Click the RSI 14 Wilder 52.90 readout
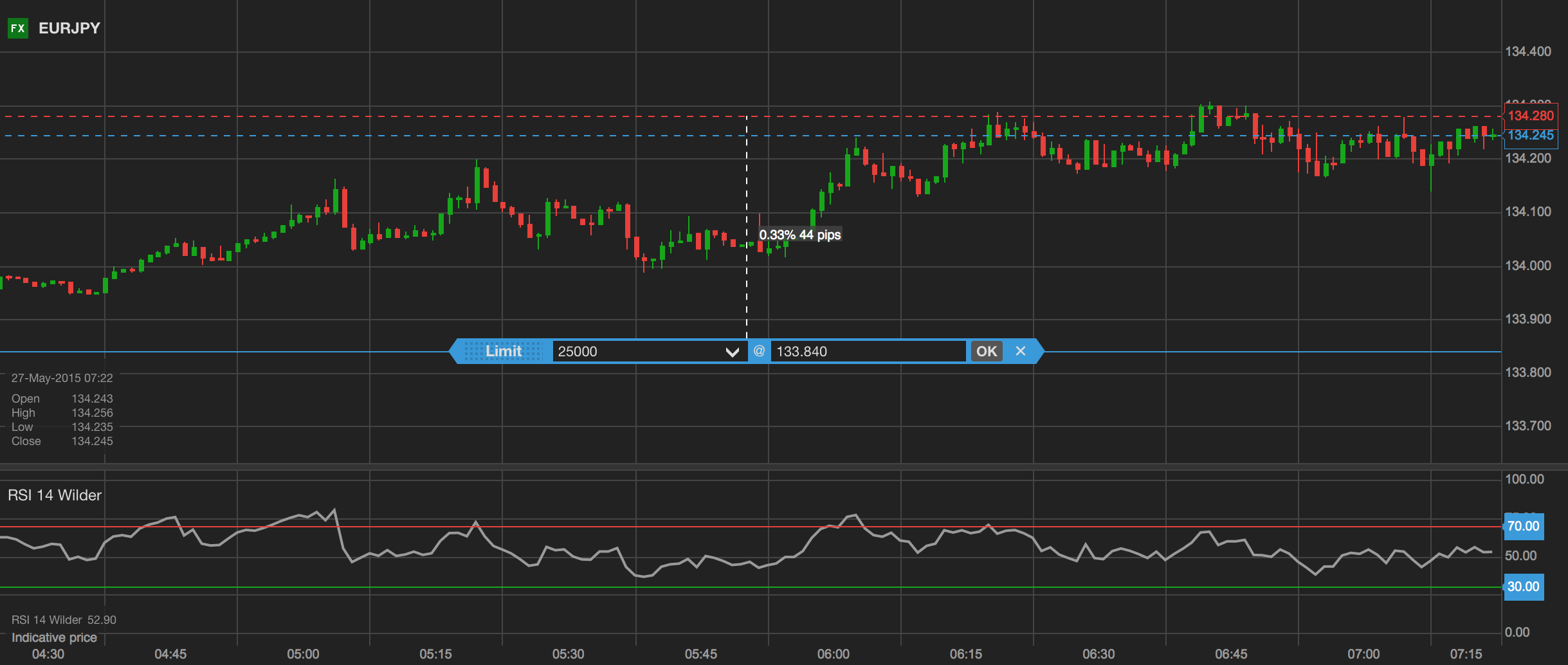 pyautogui.click(x=64, y=620)
